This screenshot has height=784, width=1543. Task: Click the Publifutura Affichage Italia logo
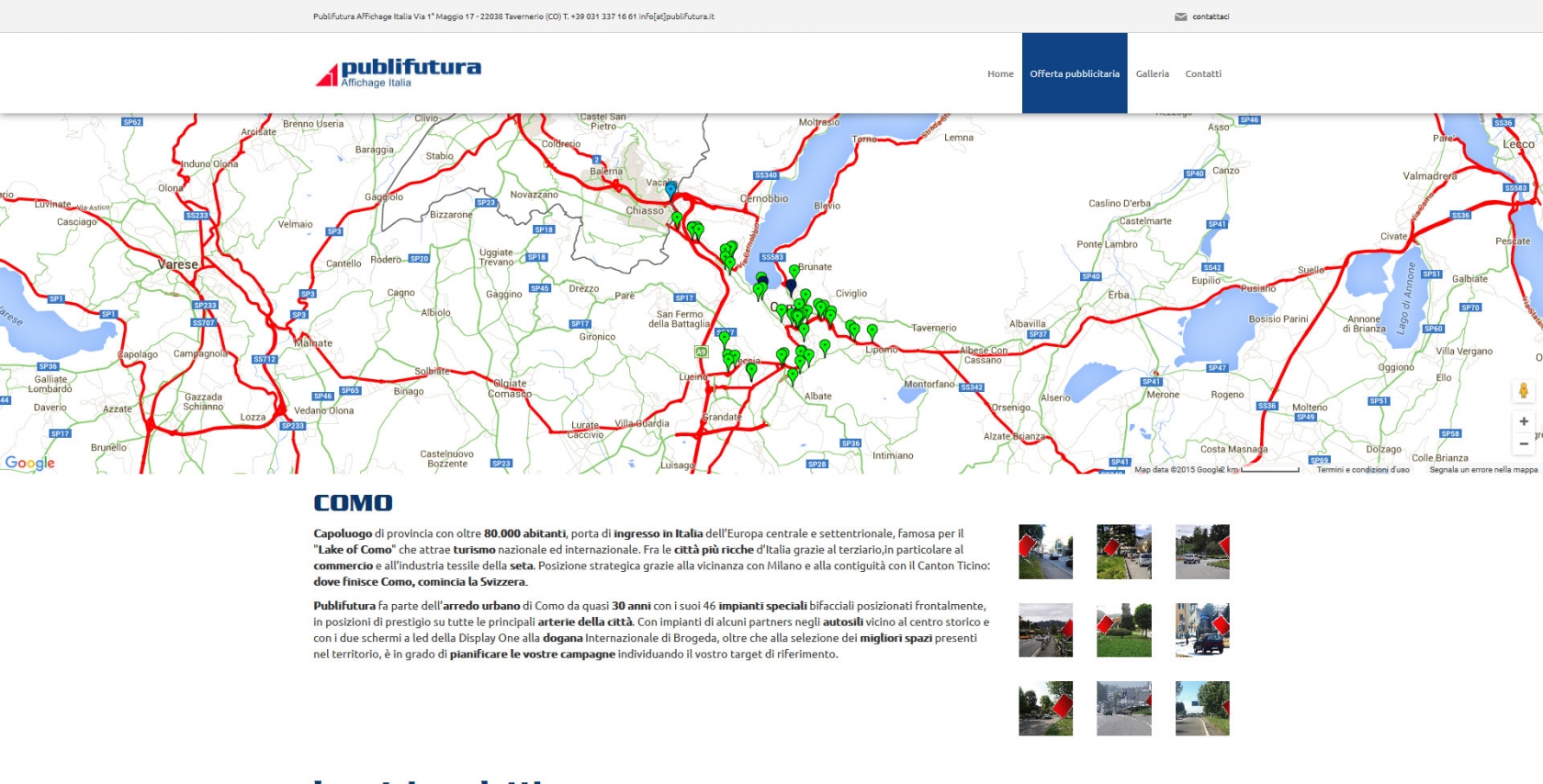(399, 73)
